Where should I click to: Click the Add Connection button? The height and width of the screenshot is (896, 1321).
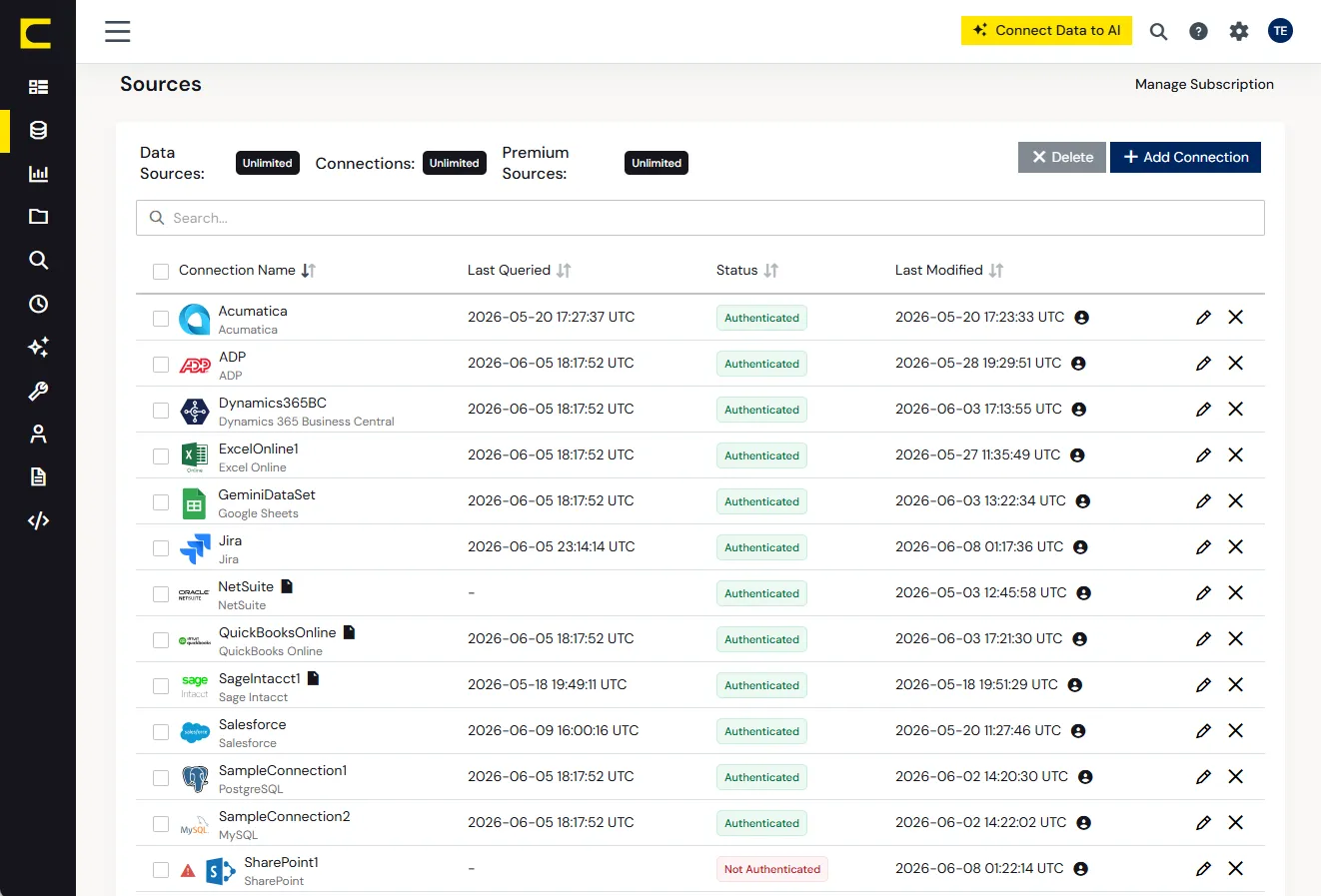[1185, 157]
